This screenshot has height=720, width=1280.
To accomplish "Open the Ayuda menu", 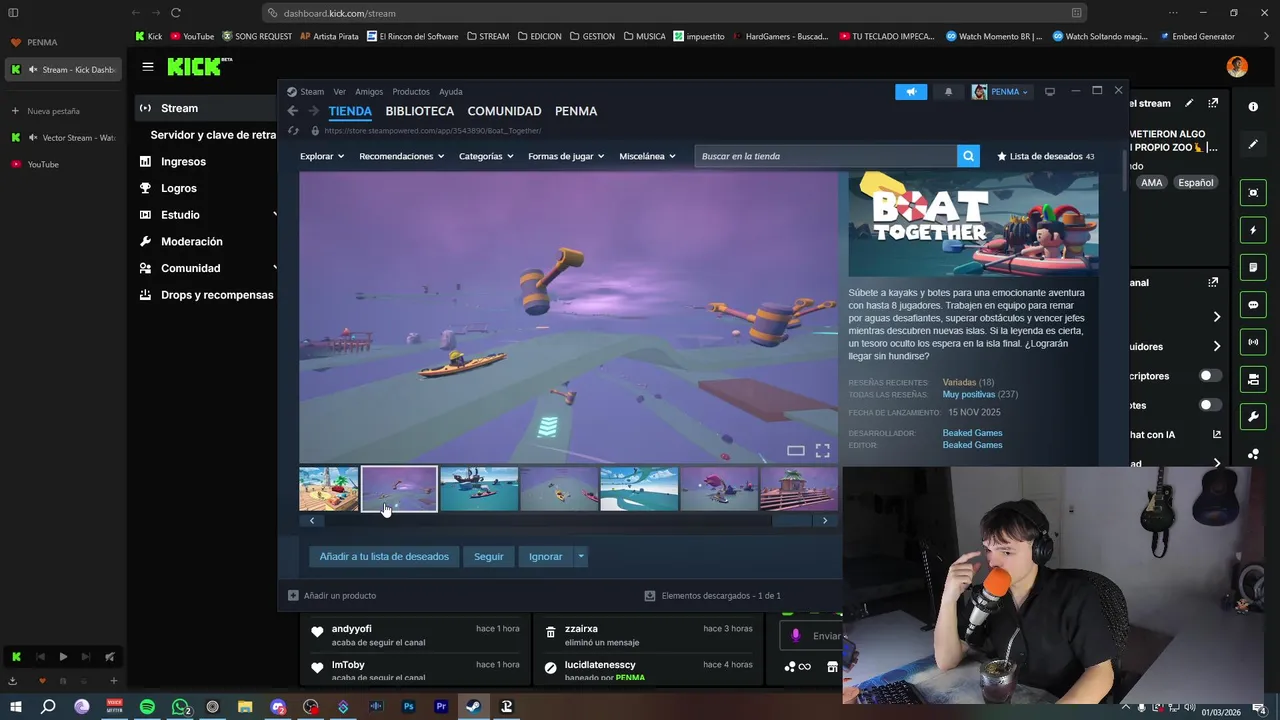I will 451,92.
